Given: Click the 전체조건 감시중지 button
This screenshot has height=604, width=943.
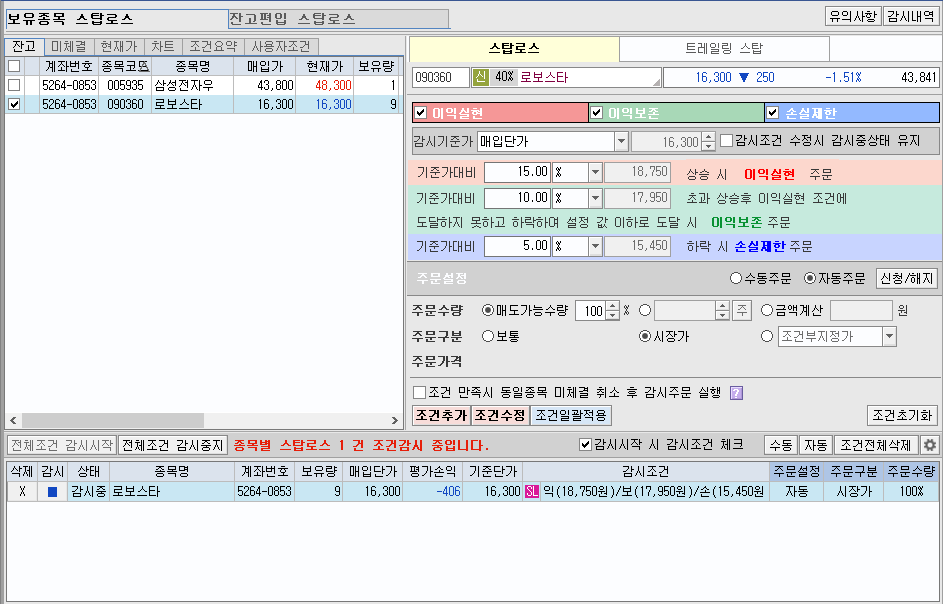Looking at the screenshot, I should pos(172,445).
